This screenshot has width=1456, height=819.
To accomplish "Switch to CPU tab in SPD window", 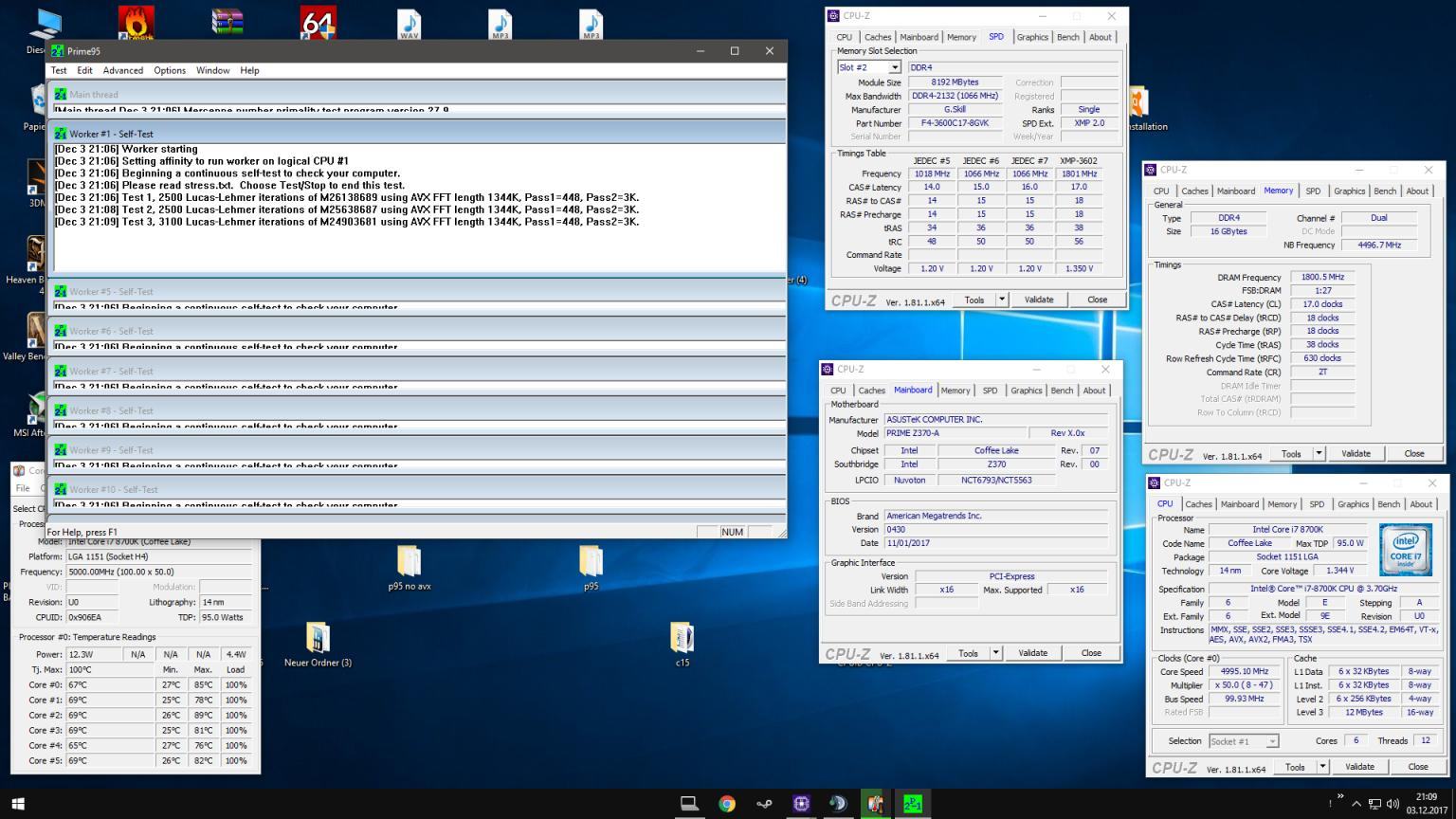I will [844, 37].
